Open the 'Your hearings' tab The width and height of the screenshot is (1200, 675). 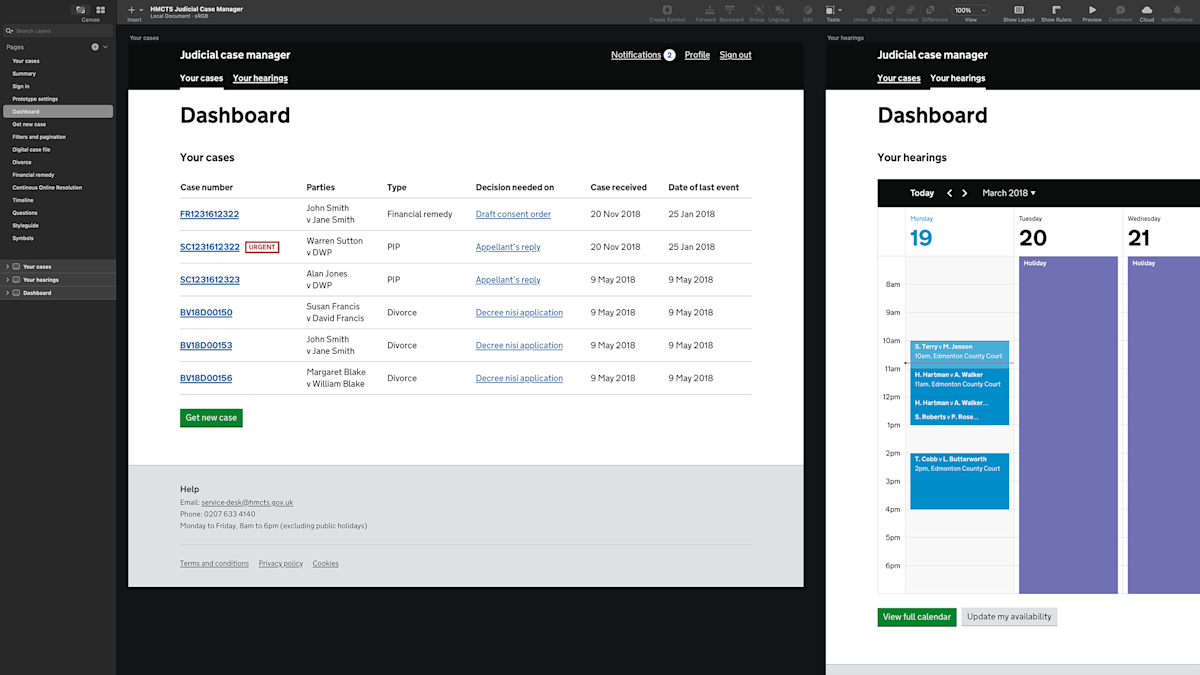pyautogui.click(x=260, y=78)
